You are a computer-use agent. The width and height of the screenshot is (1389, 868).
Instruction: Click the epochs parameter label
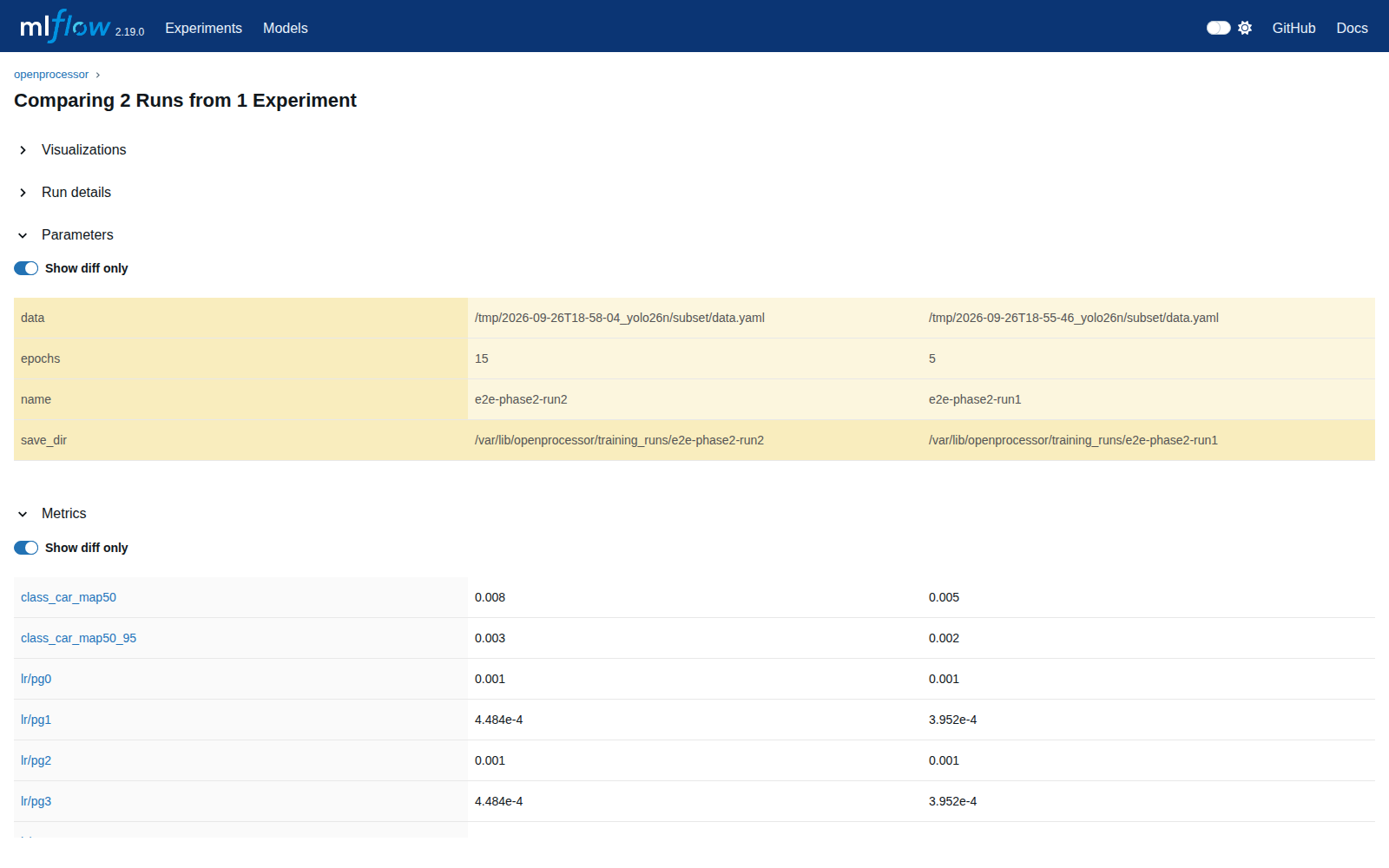pos(41,358)
